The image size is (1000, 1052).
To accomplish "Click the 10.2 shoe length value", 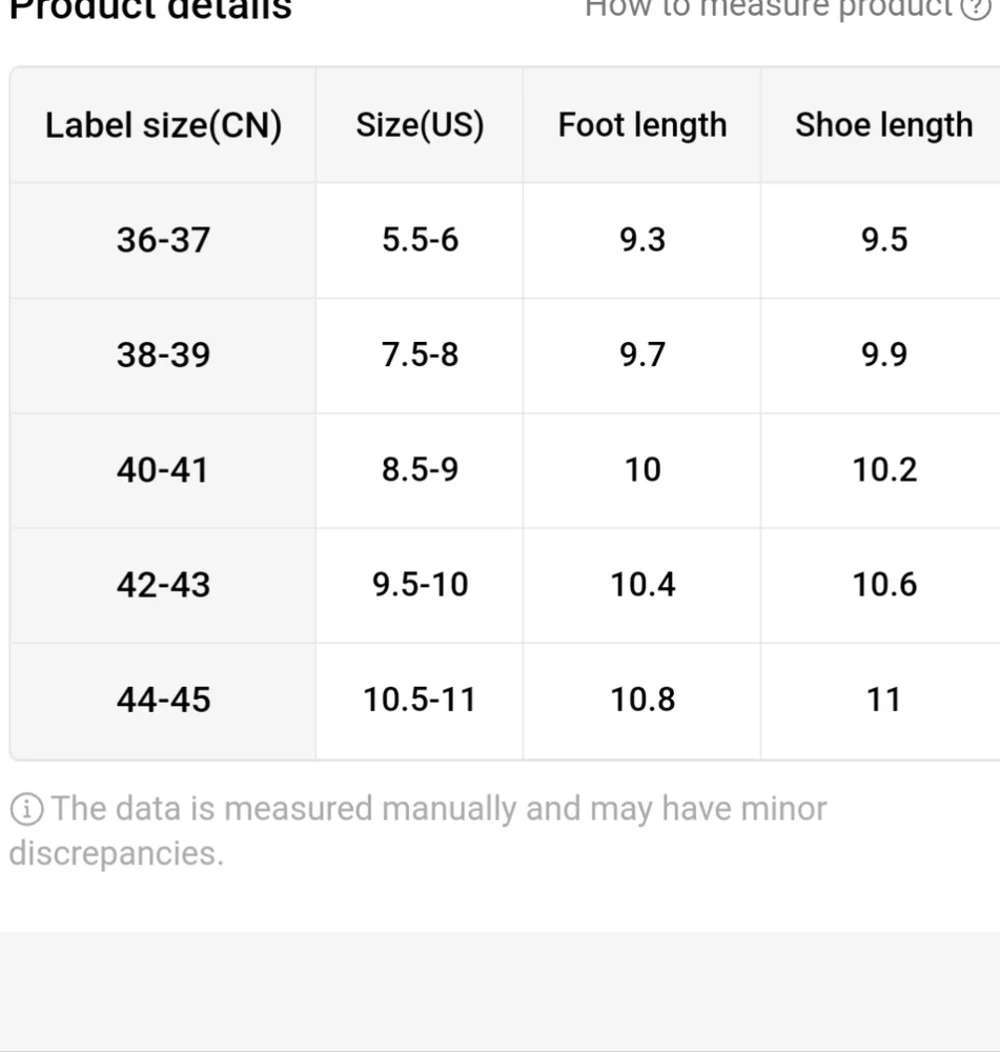I will pyautogui.click(x=884, y=470).
